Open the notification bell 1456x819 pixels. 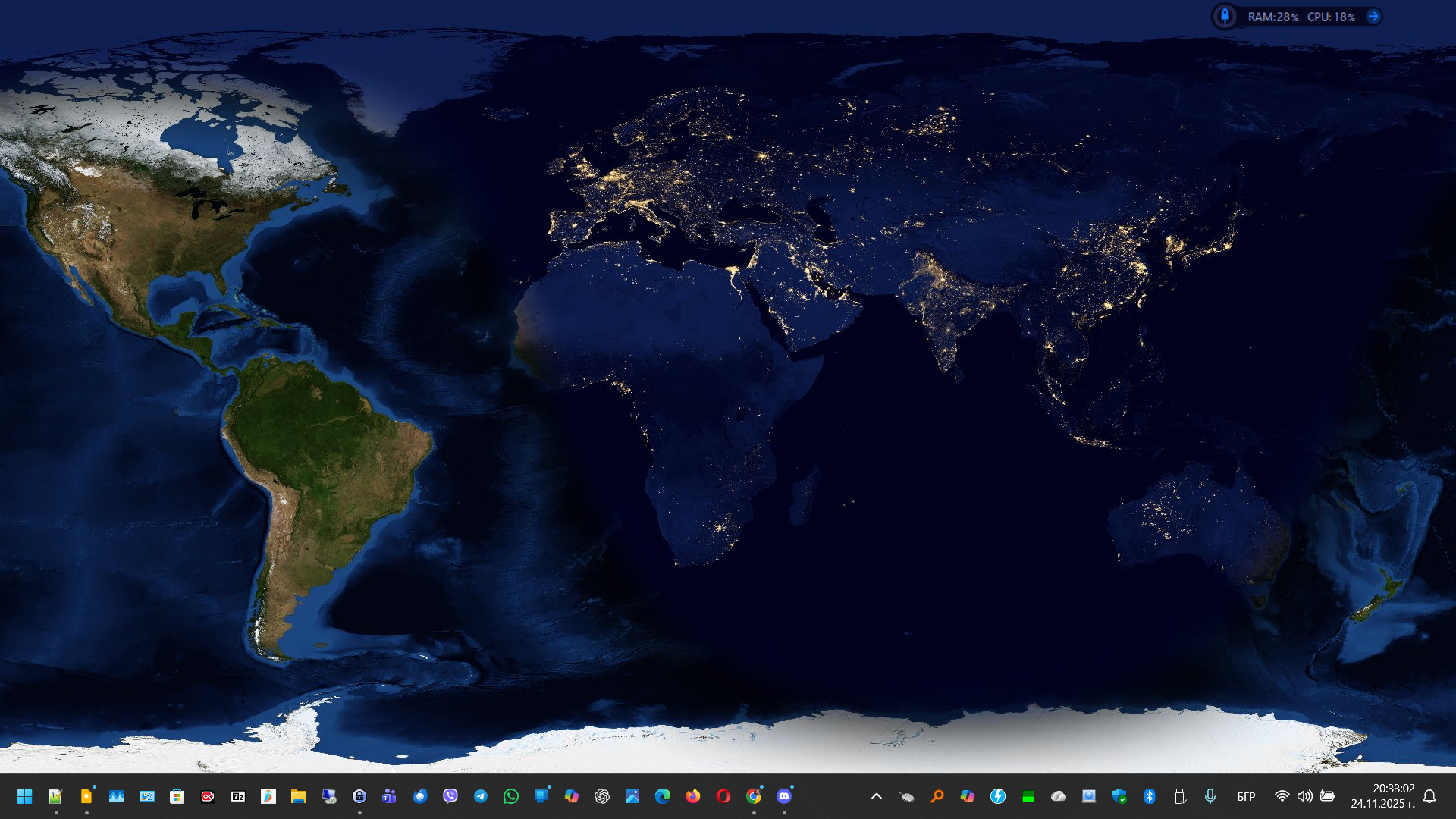[x=1429, y=796]
